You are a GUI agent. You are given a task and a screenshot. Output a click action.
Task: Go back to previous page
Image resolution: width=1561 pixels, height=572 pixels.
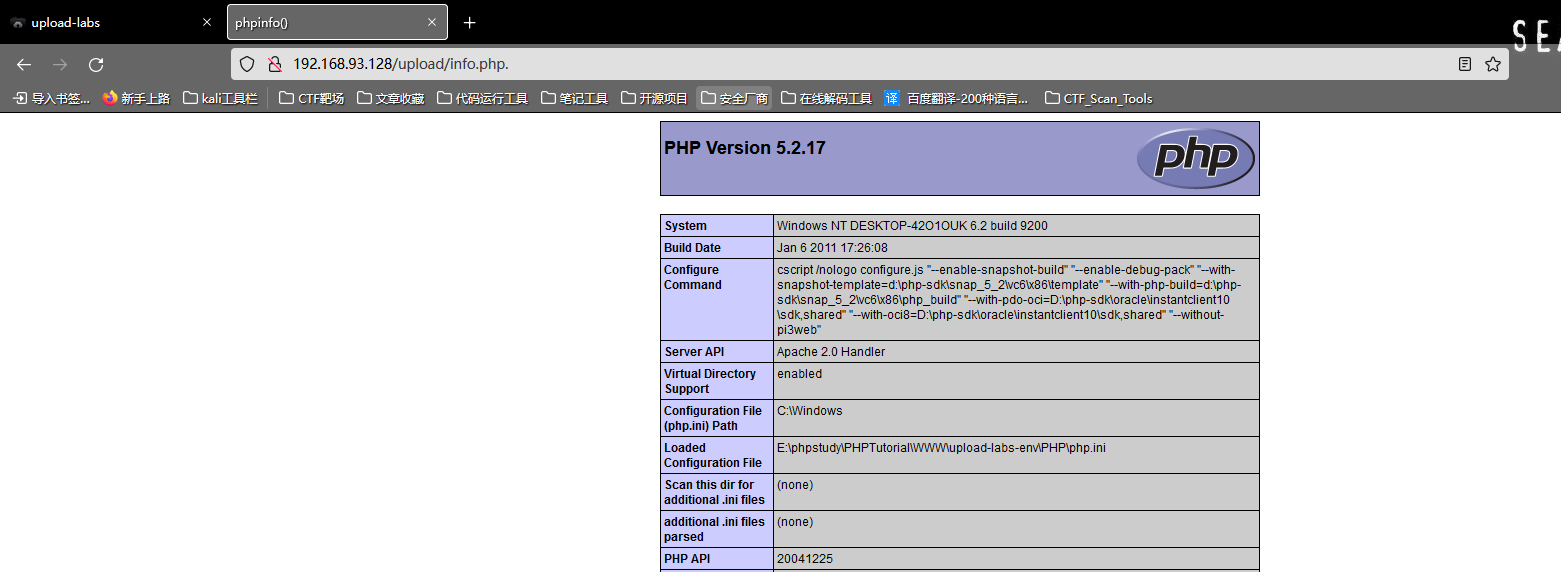pos(24,64)
